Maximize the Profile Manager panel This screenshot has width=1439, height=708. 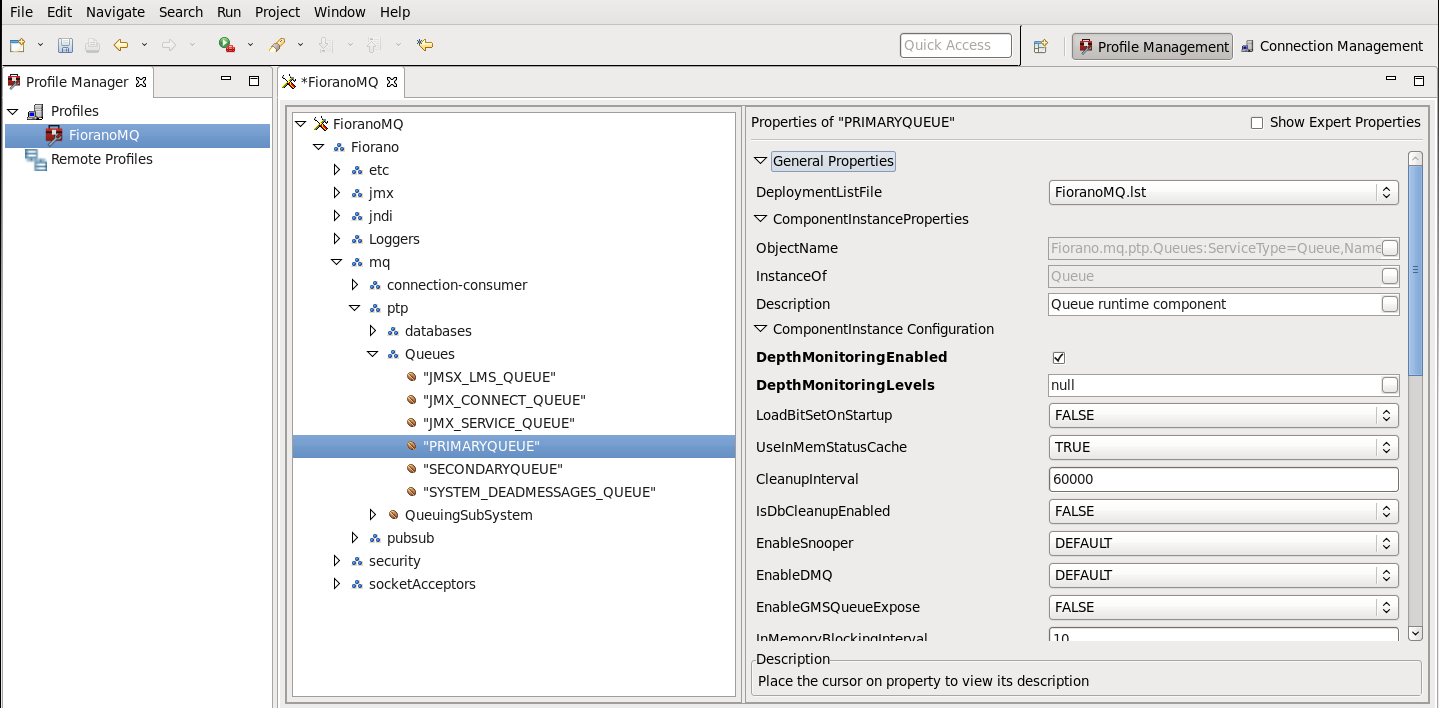tap(254, 81)
